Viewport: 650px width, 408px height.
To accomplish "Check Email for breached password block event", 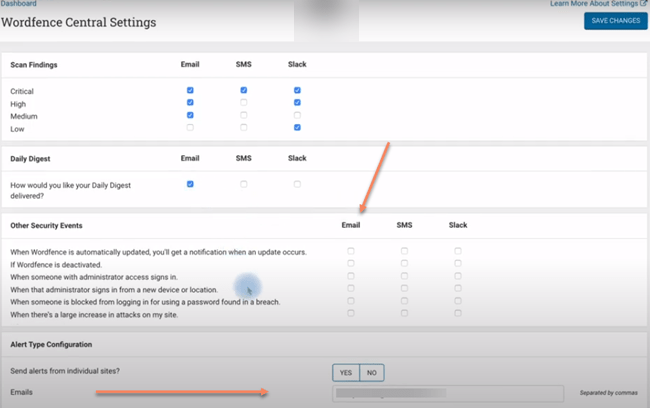I will (x=351, y=301).
